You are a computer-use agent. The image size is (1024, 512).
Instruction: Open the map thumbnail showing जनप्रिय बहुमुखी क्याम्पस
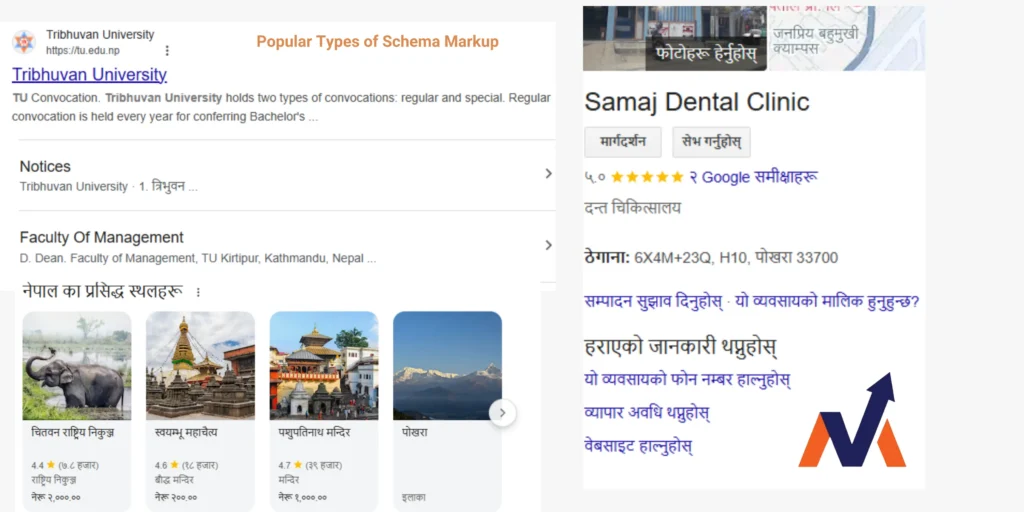coord(847,38)
